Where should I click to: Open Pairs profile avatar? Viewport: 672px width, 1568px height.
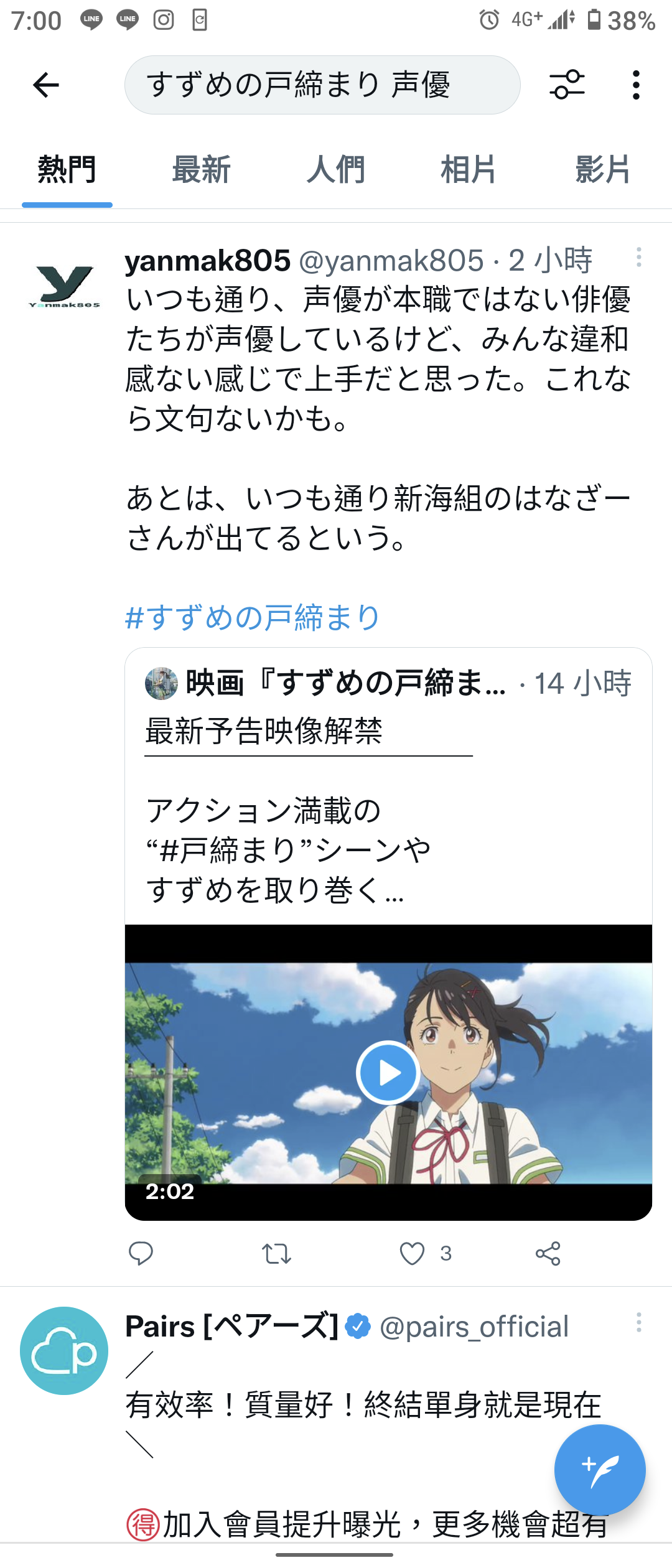point(64,1351)
